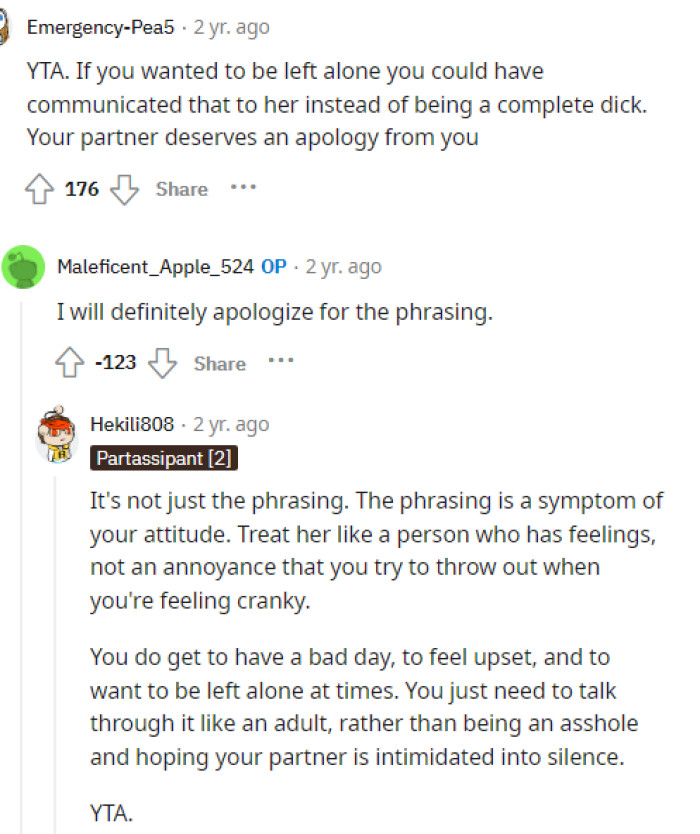Viewport: 700px width, 834px height.
Task: Open the ellipsis options menu on OP's reply
Action: coord(281,363)
